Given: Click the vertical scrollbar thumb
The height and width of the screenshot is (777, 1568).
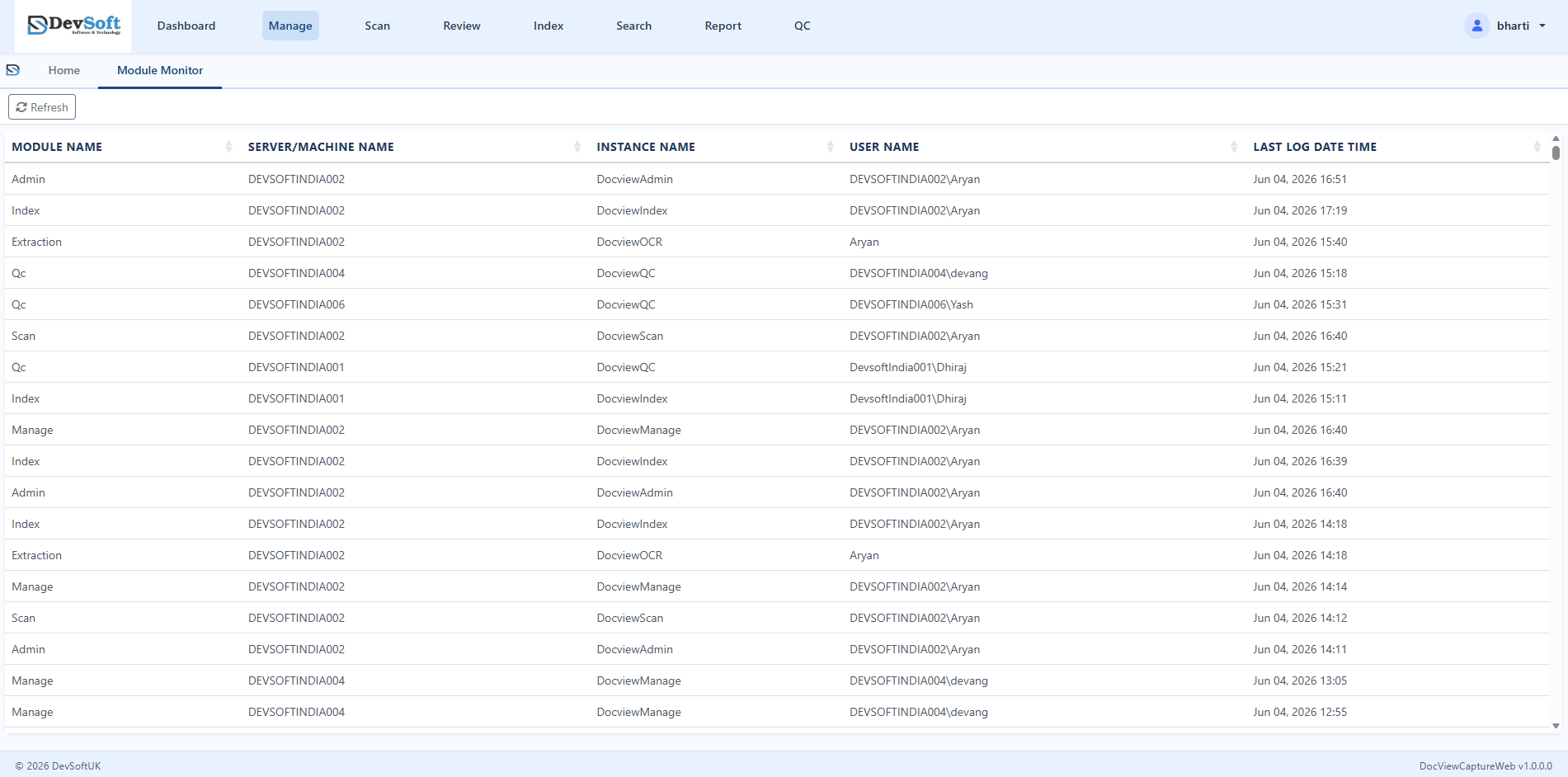Looking at the screenshot, I should click(x=1556, y=153).
